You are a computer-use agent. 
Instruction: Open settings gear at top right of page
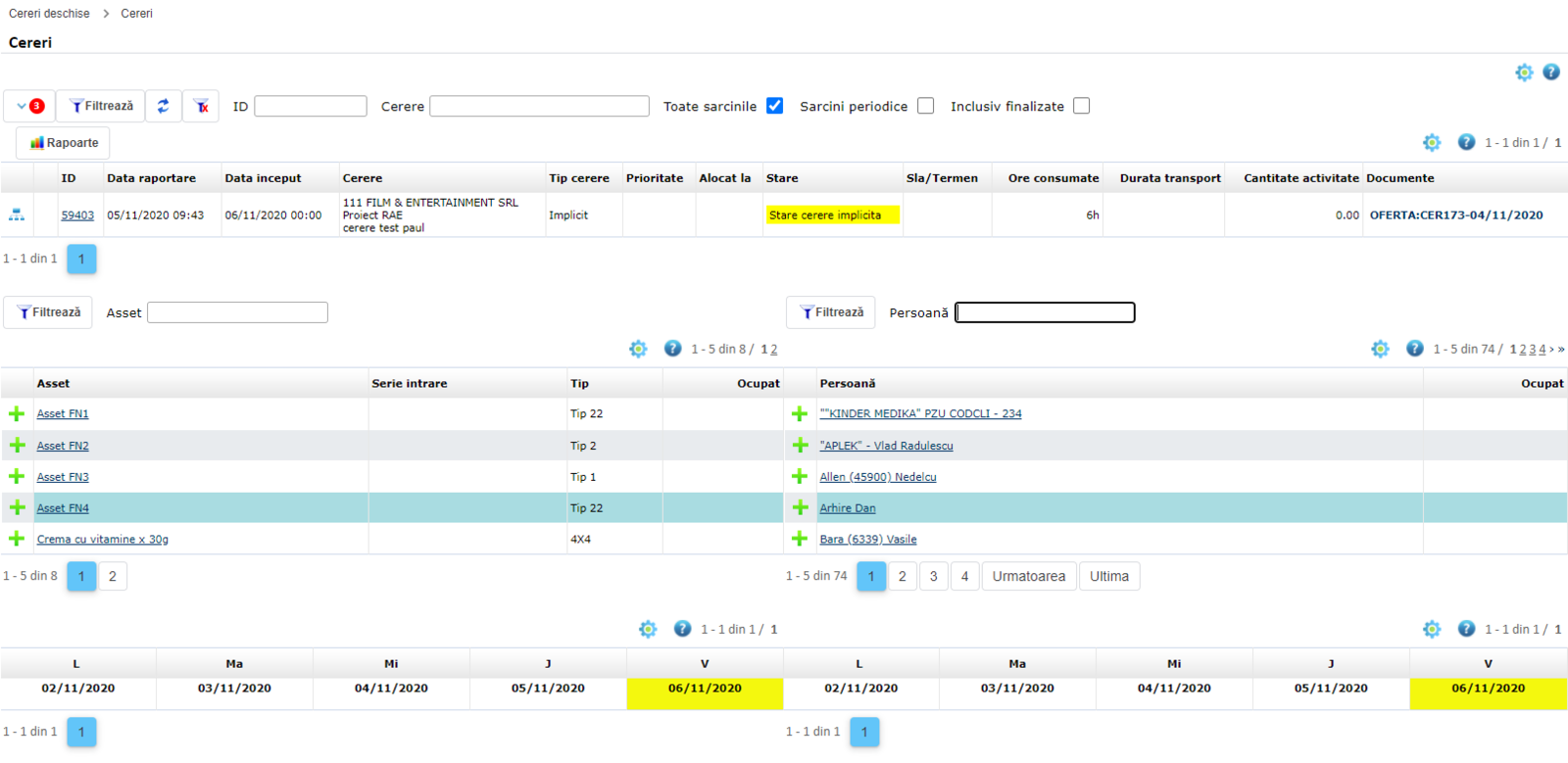pos(1523,72)
